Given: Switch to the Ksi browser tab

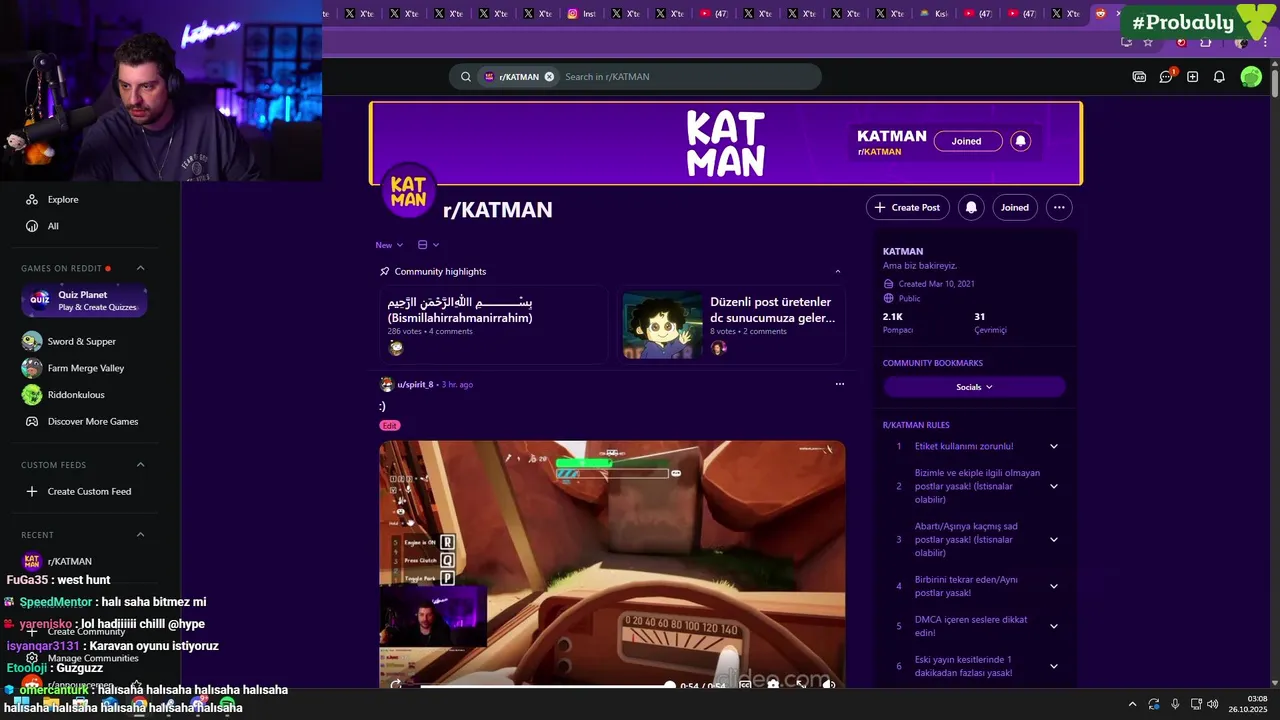Looking at the screenshot, I should click(934, 14).
